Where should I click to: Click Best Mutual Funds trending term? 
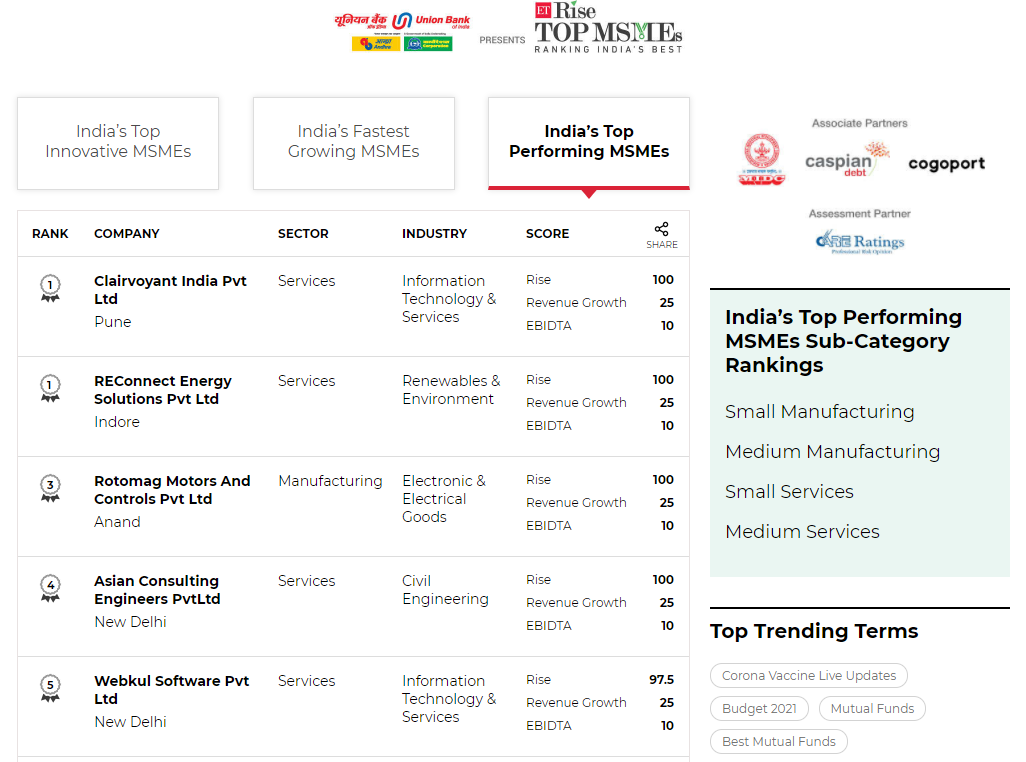tap(779, 742)
